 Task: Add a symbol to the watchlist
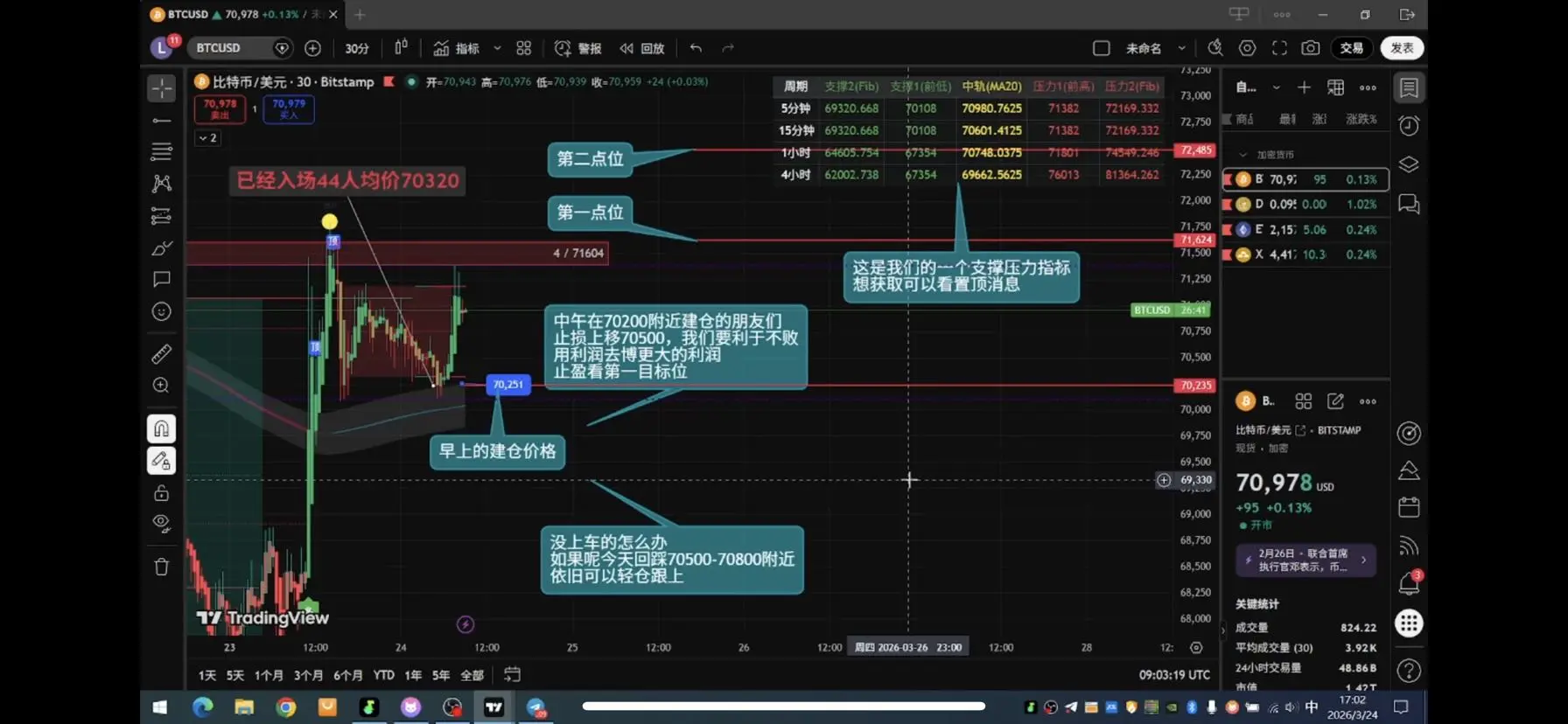click(x=1304, y=87)
